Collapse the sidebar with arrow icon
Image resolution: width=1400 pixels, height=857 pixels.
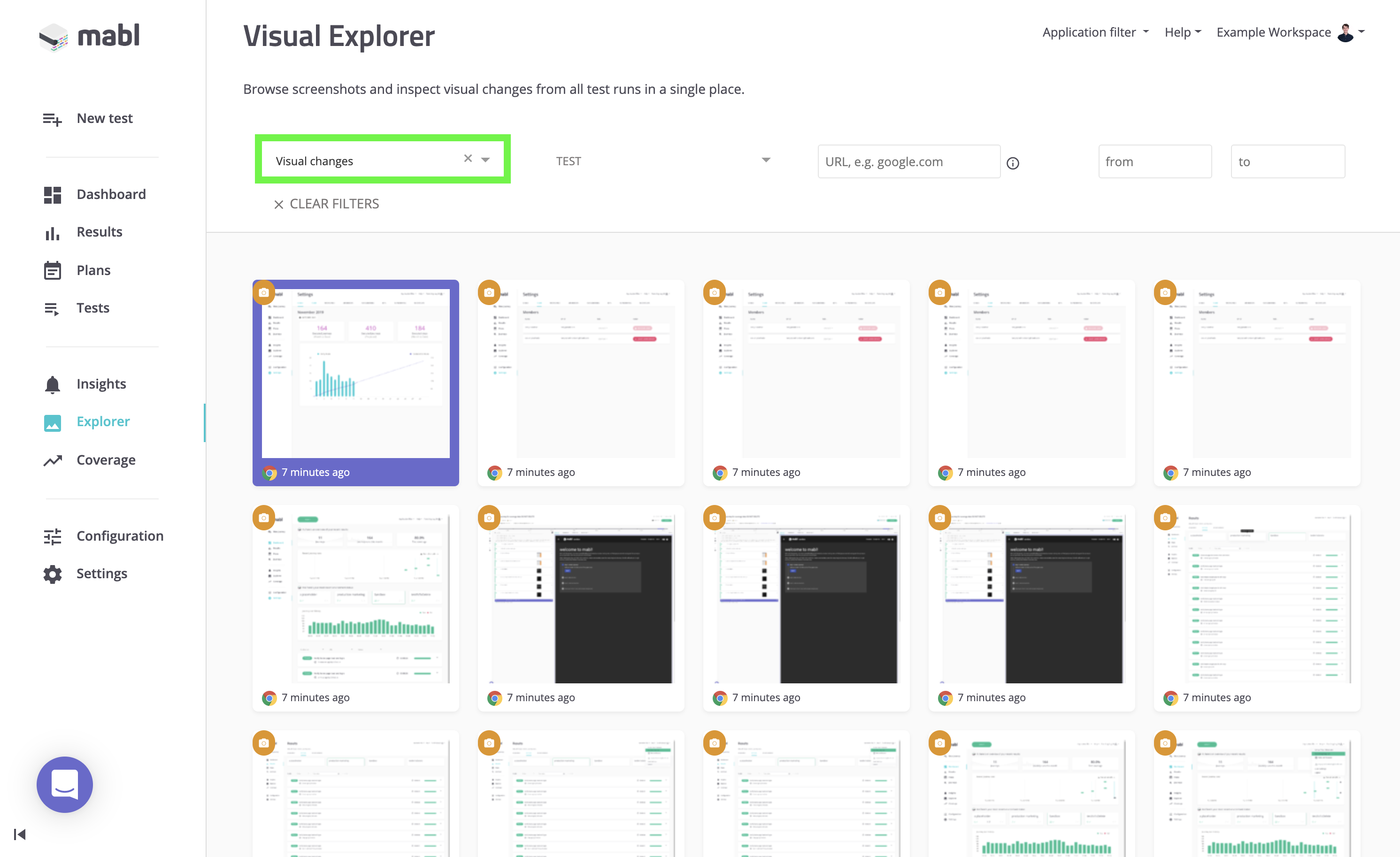tap(19, 834)
